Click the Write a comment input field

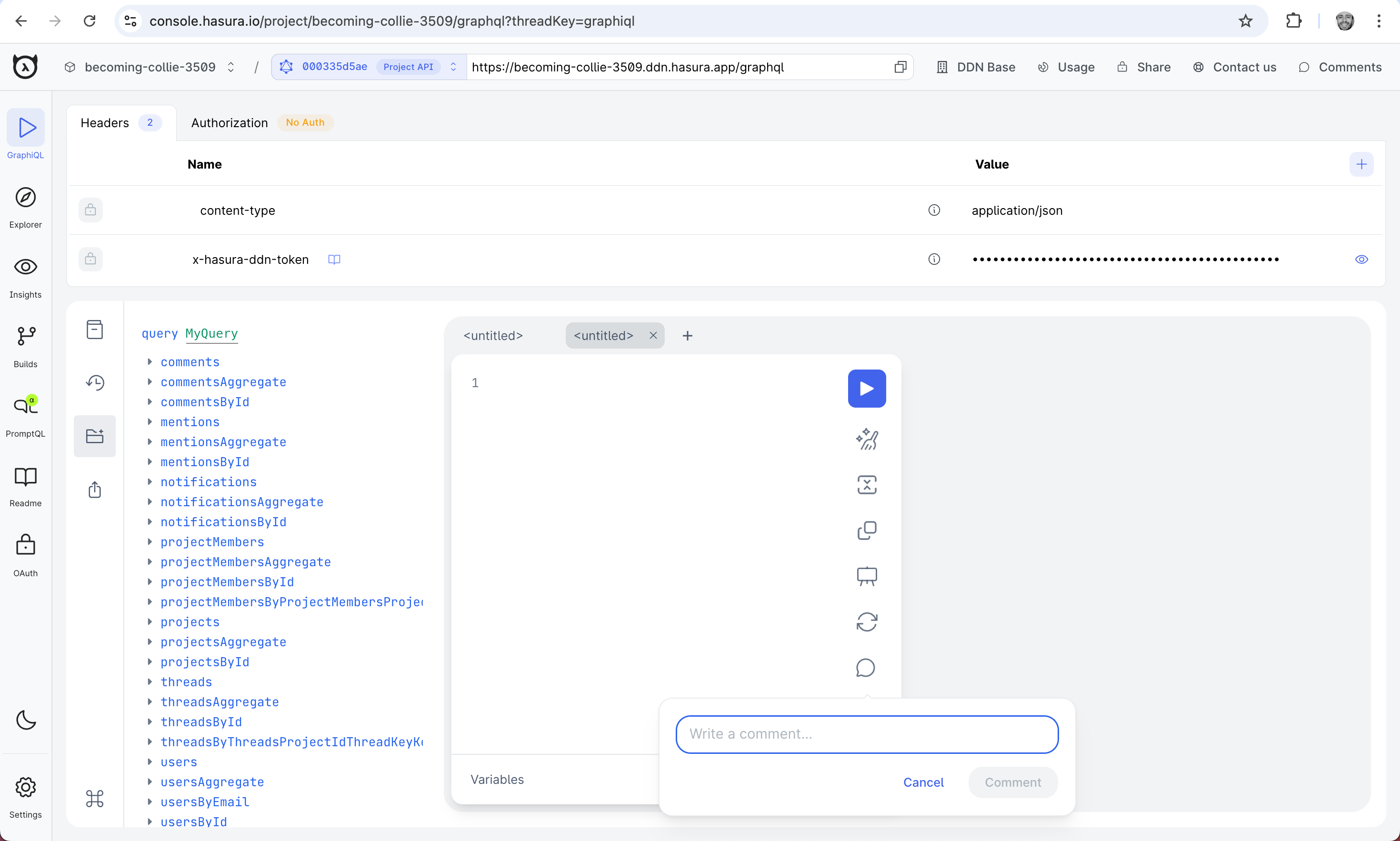pyautogui.click(x=866, y=733)
